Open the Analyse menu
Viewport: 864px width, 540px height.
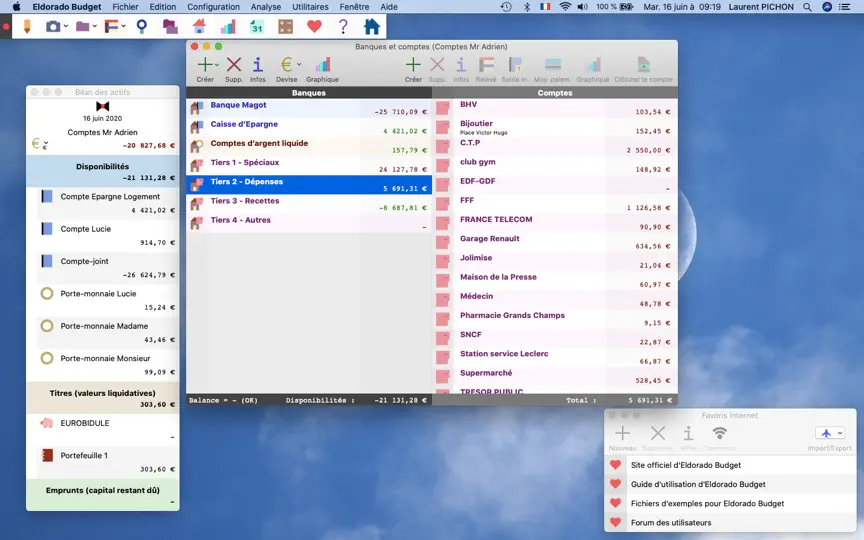tap(266, 7)
